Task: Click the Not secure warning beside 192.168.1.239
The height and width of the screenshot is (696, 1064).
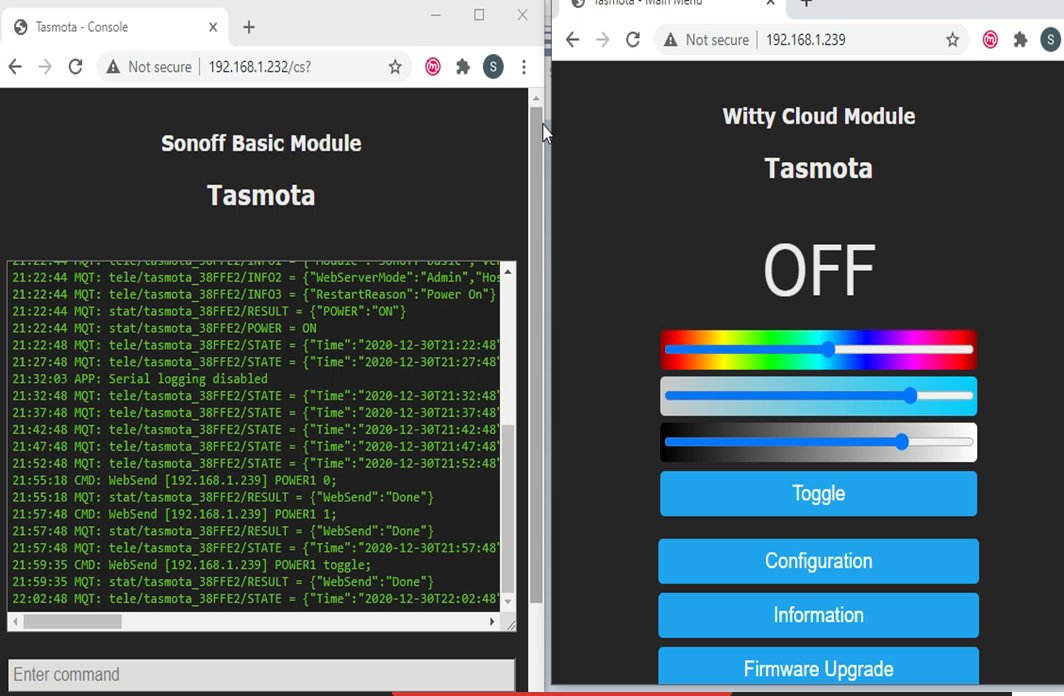Action: pos(706,39)
